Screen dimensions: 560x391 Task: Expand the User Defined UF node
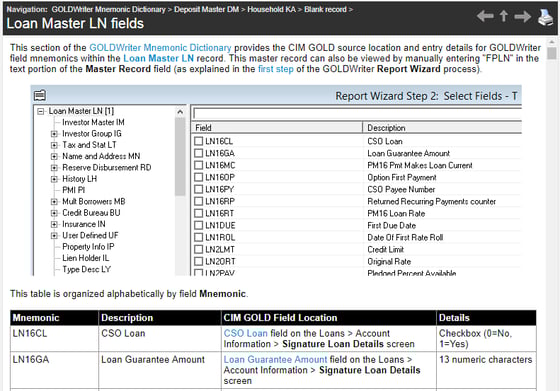tap(54, 236)
